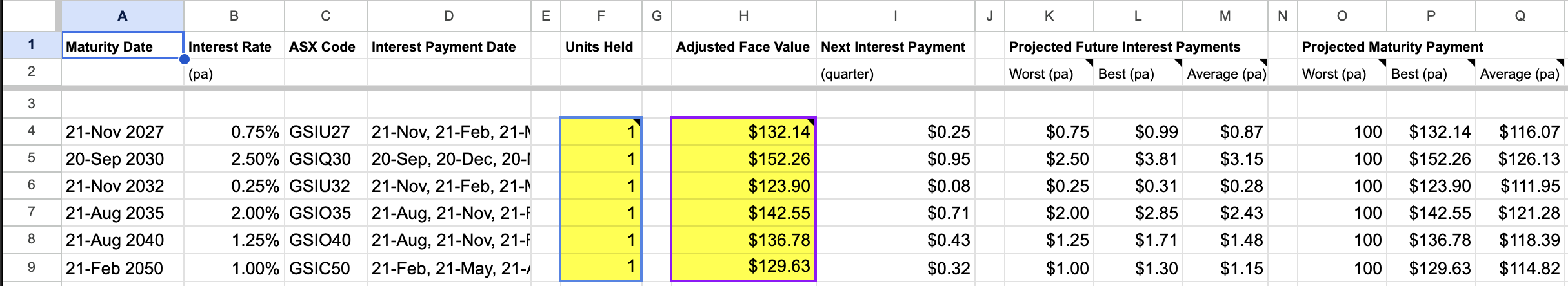Select Maturity Date 21-Feb 2050 cell
Image resolution: width=1568 pixels, height=286 pixels.
123,267
